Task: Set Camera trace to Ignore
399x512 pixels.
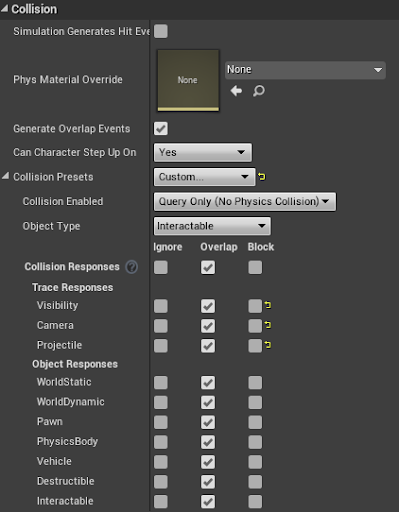Action: click(x=161, y=326)
